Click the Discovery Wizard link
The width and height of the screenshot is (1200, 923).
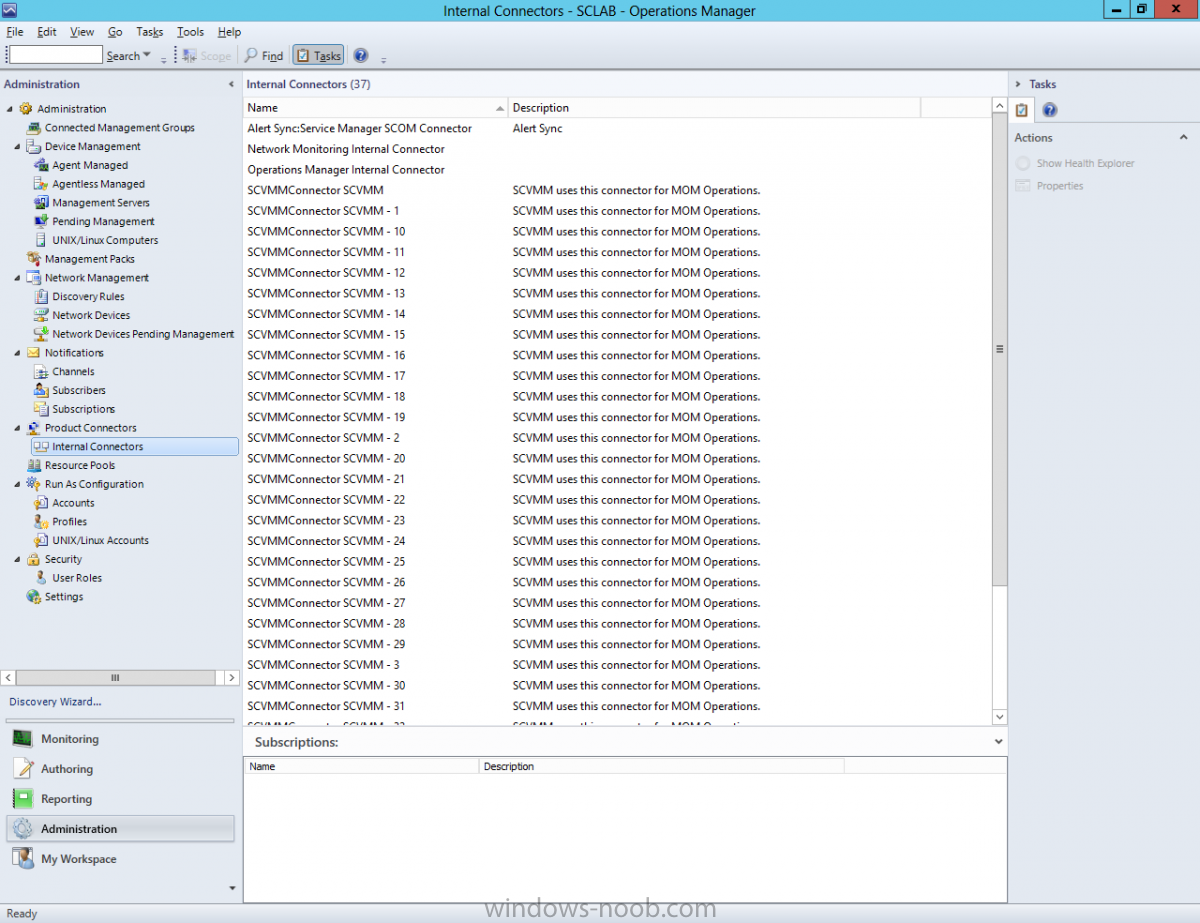point(55,702)
